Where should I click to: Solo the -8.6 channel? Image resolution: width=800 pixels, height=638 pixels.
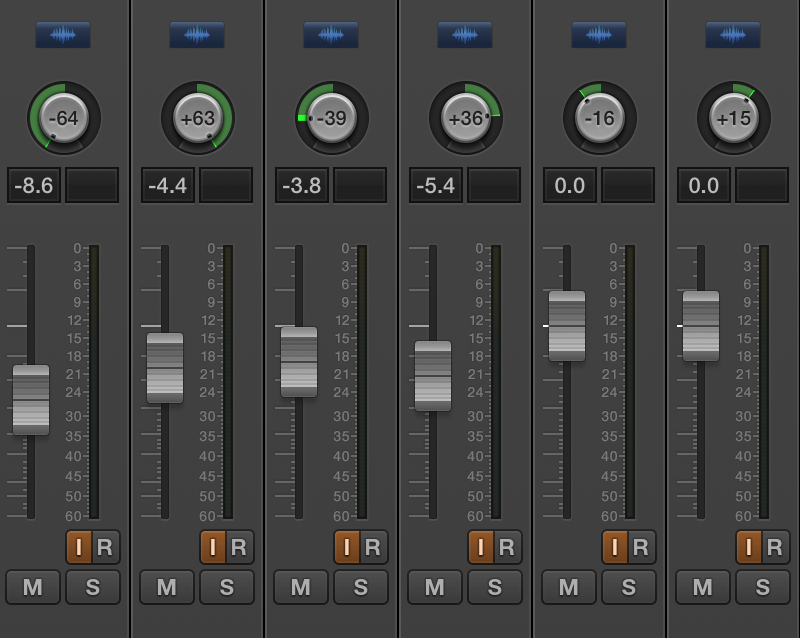pos(93,587)
